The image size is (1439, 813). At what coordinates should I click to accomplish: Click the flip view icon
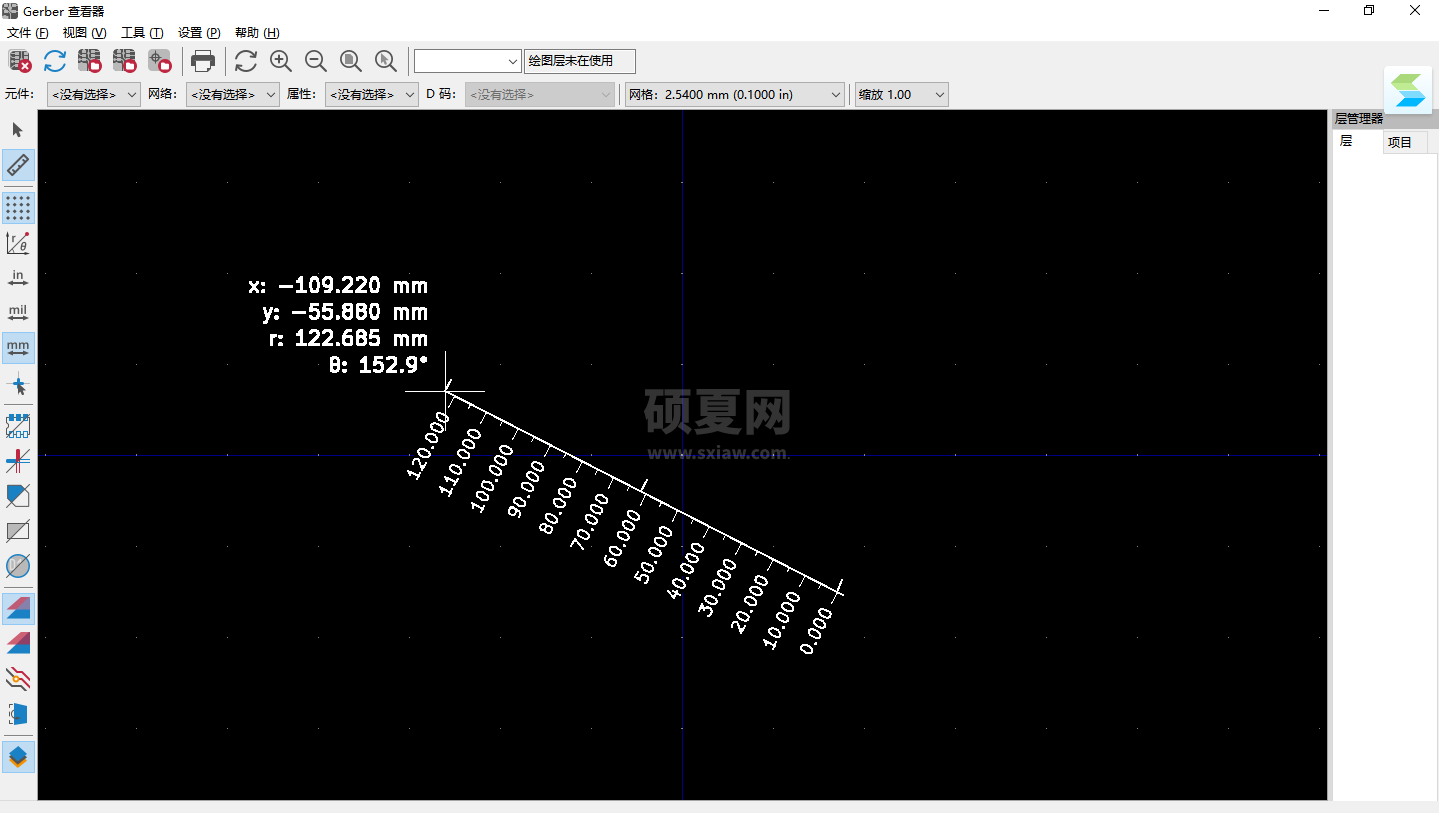click(x=18, y=714)
